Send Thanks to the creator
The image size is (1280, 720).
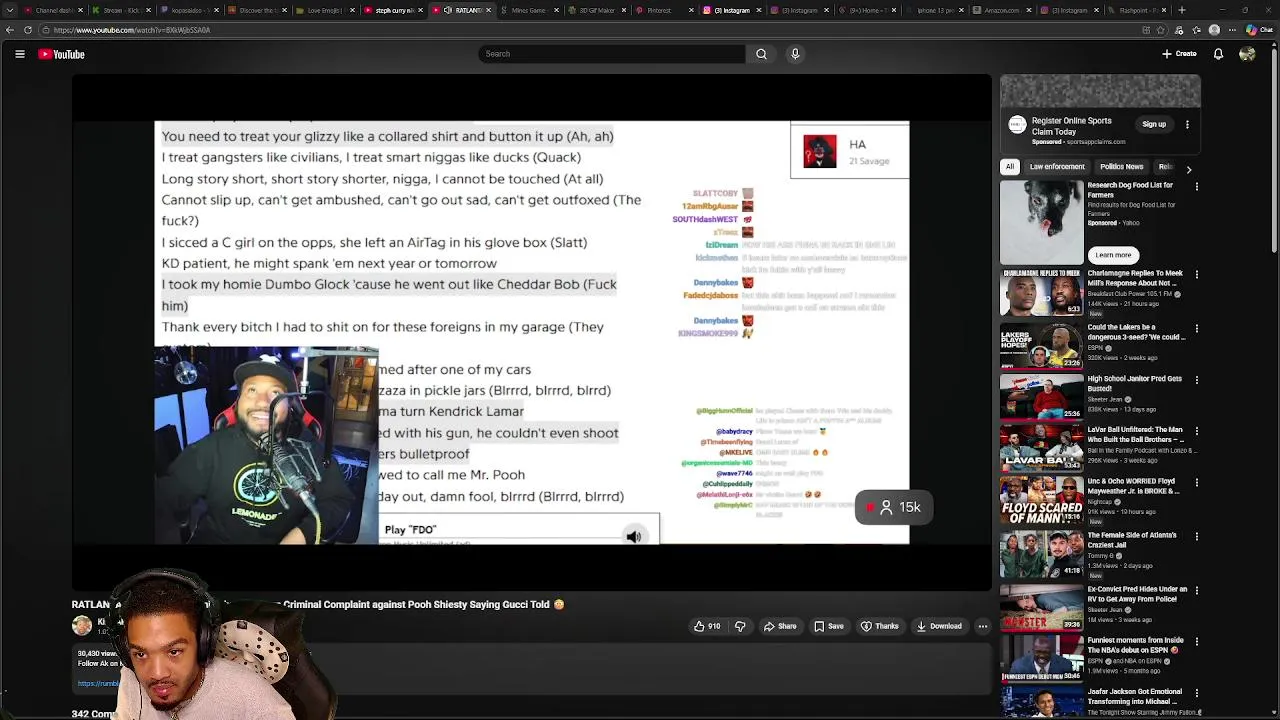click(880, 626)
